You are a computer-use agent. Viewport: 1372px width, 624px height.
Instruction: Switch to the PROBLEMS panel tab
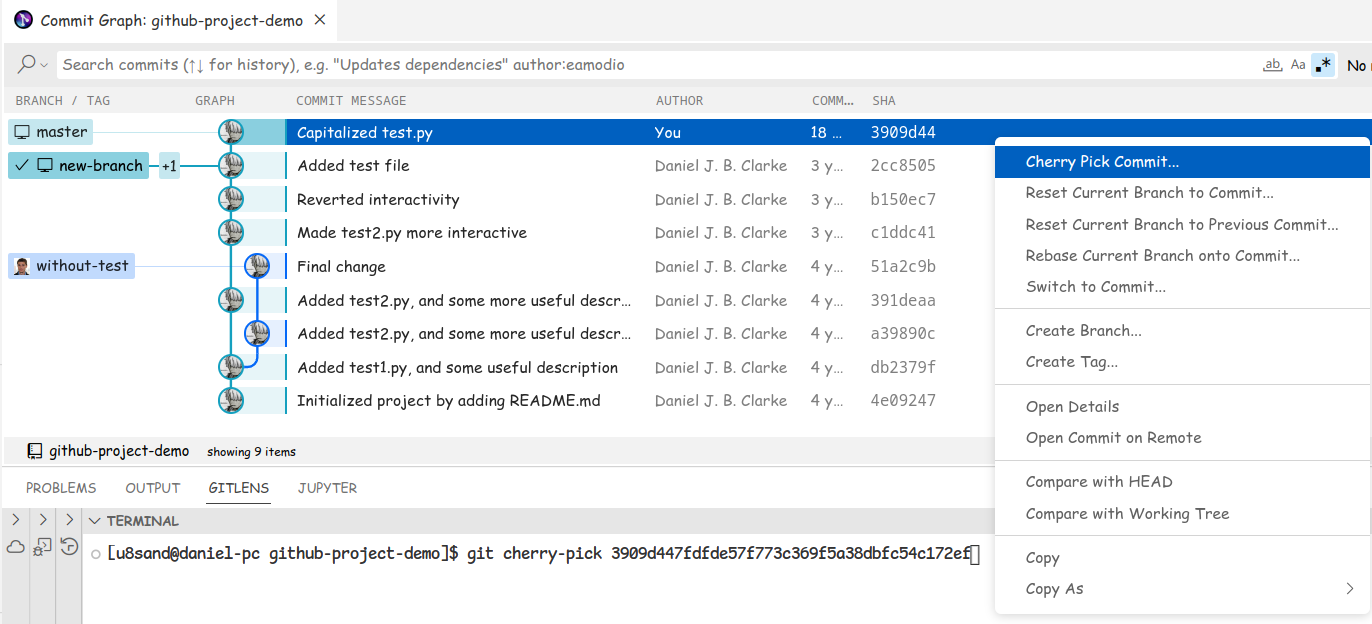(x=61, y=488)
